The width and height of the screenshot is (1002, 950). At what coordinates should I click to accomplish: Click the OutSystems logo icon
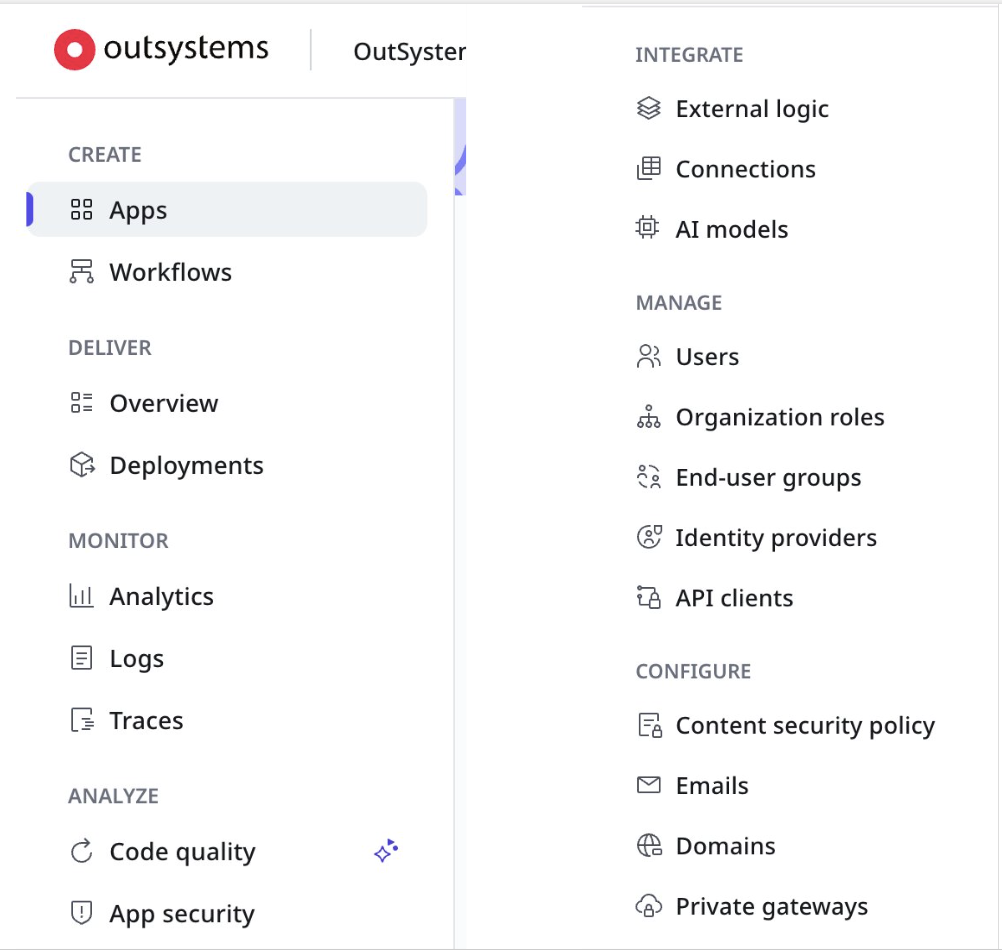75,50
